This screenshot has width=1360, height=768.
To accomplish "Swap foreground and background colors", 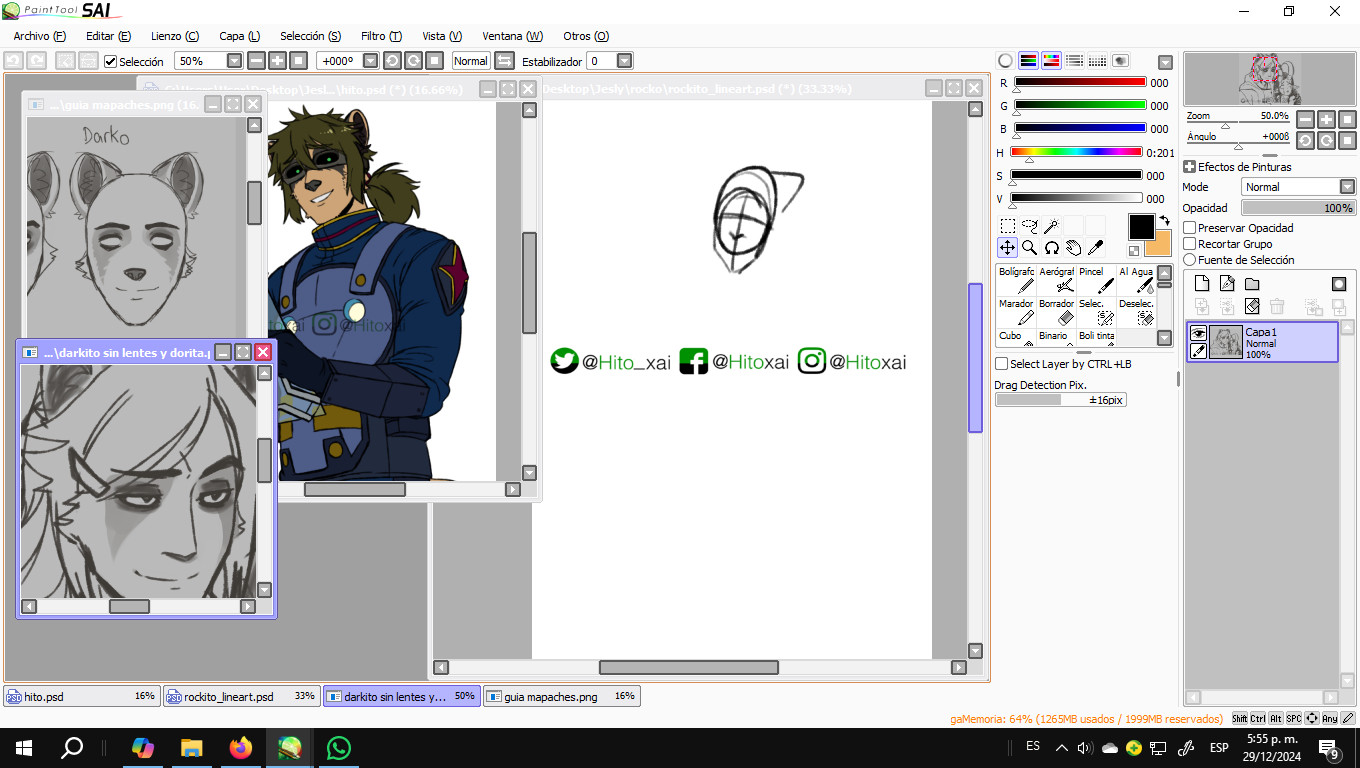I will coord(1164,220).
